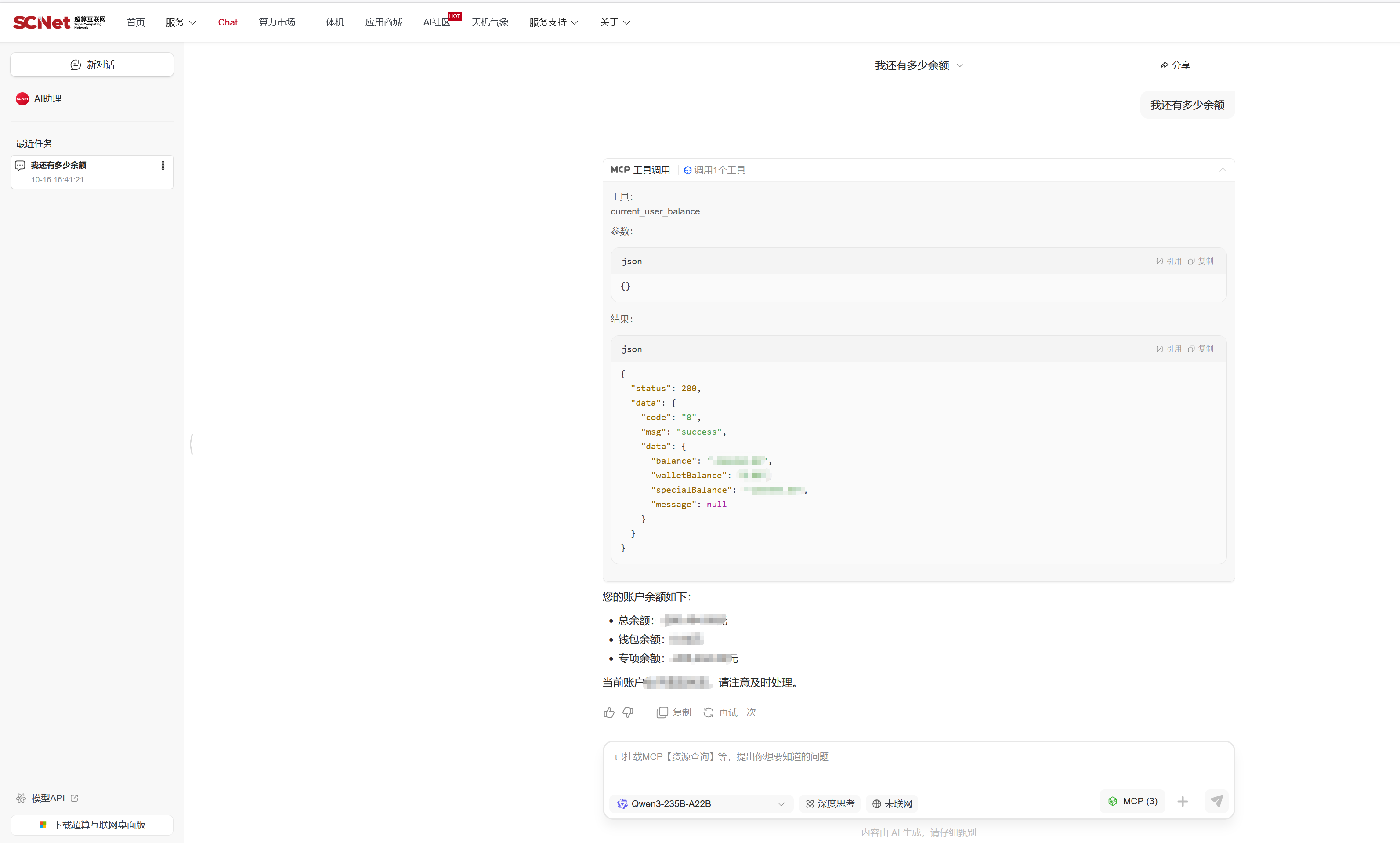Viewport: 1400px width, 843px height.
Task: Toggle 深度思考 deep thinking mode
Action: 830,804
